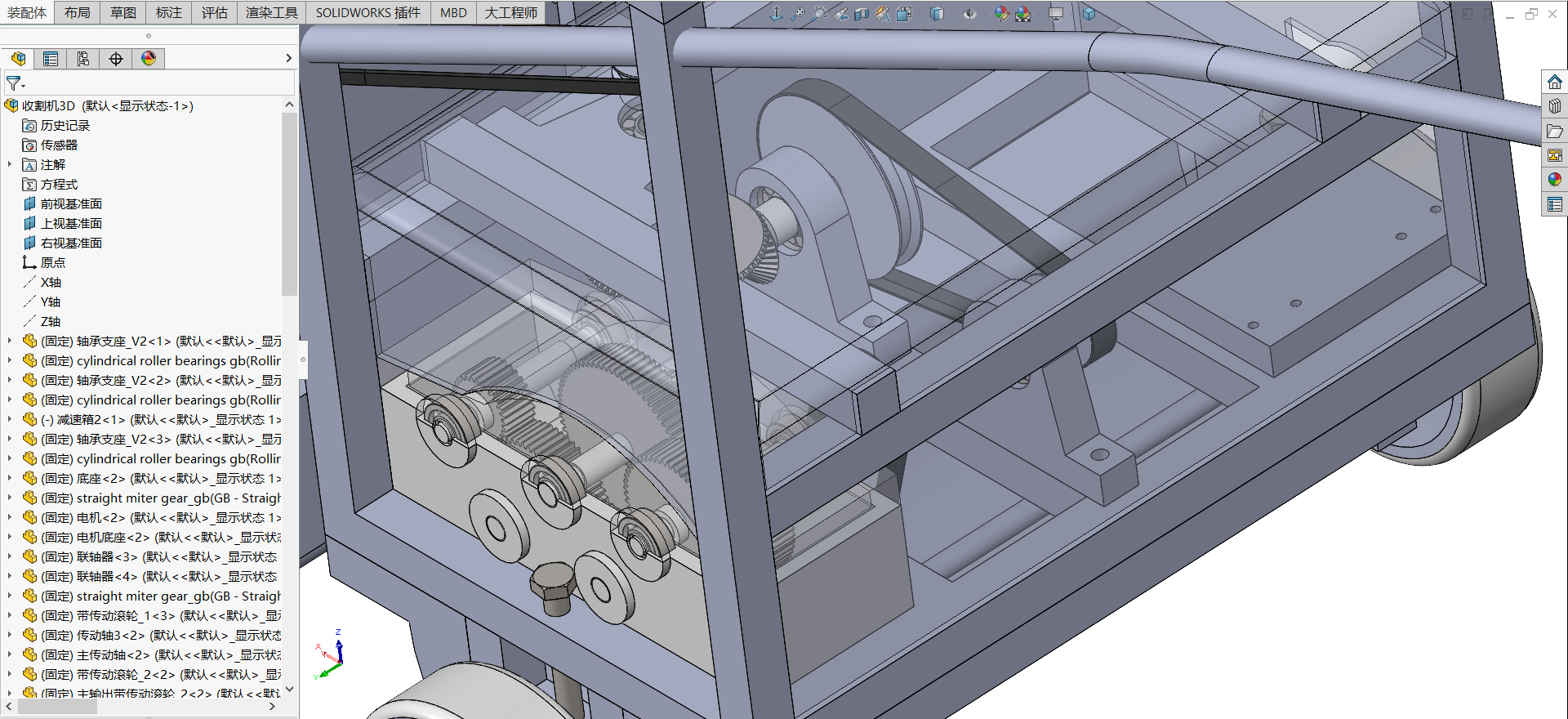The width and height of the screenshot is (1568, 719).
Task: Switch to the 渲染工具 tab
Action: click(x=272, y=12)
